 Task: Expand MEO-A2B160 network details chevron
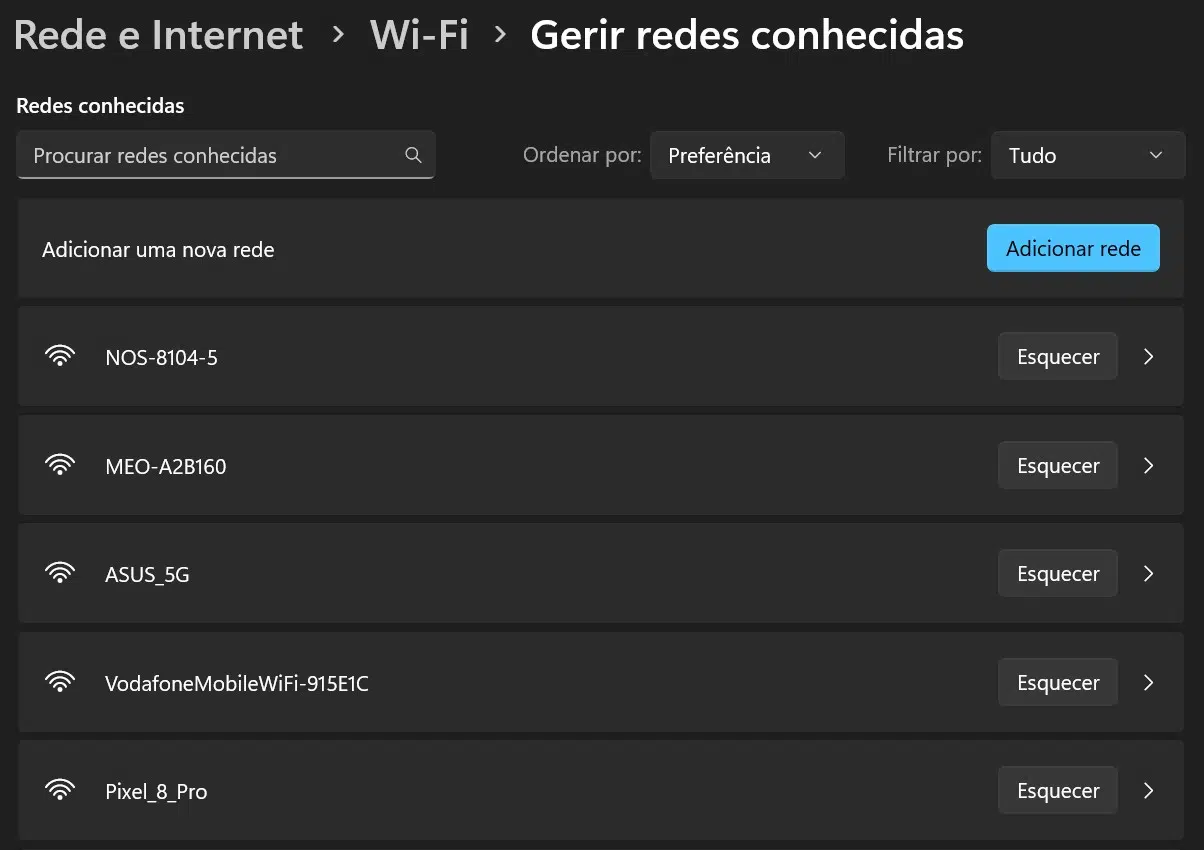tap(1149, 466)
